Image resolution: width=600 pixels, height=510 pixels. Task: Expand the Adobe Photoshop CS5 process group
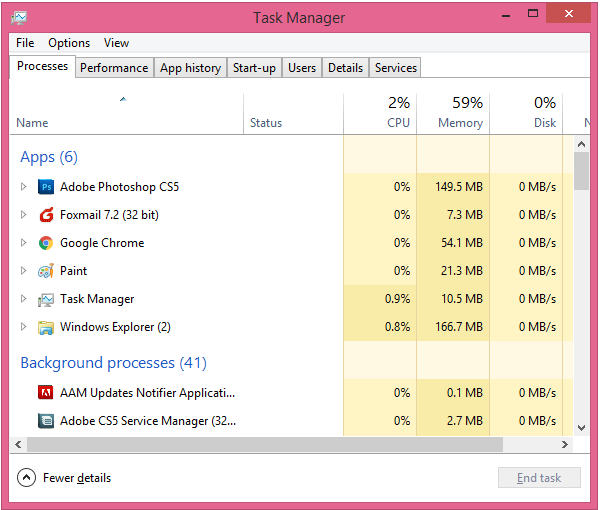23,187
